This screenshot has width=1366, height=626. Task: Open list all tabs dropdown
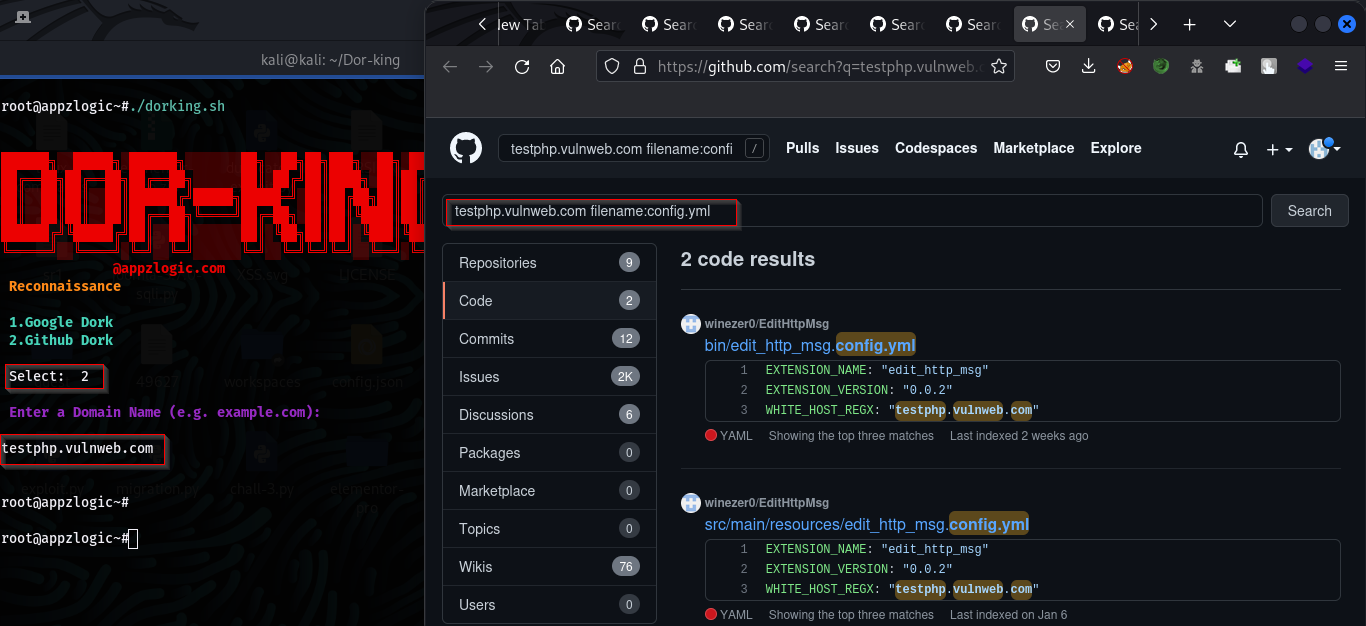click(x=1229, y=25)
